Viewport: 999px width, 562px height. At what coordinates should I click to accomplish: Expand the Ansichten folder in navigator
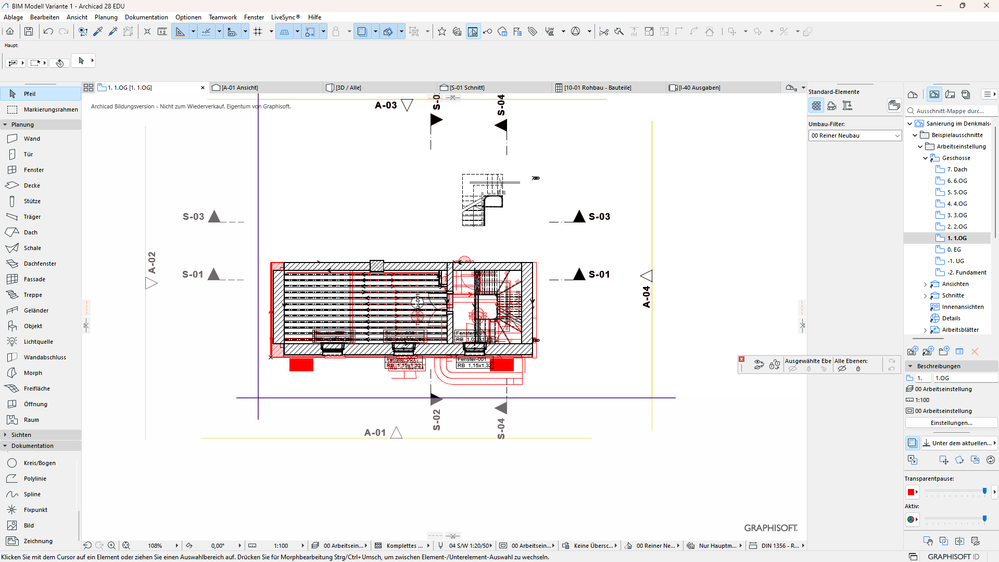point(925,284)
